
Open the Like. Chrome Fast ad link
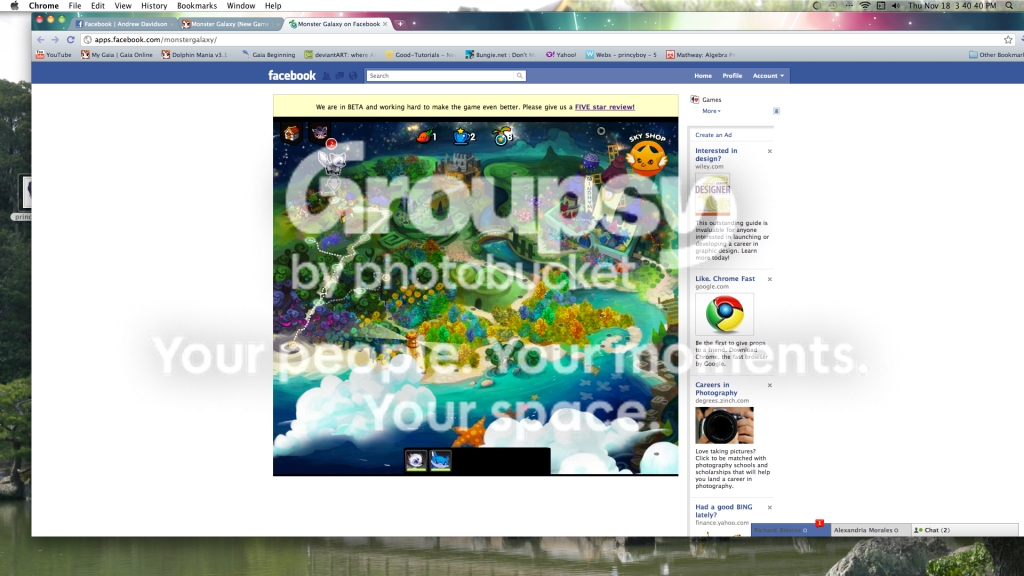click(725, 278)
